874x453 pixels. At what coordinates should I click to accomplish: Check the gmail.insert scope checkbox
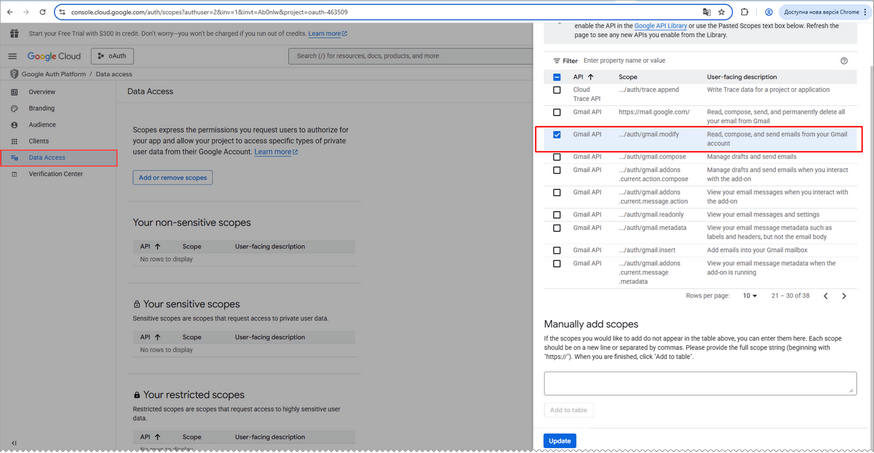coord(557,250)
